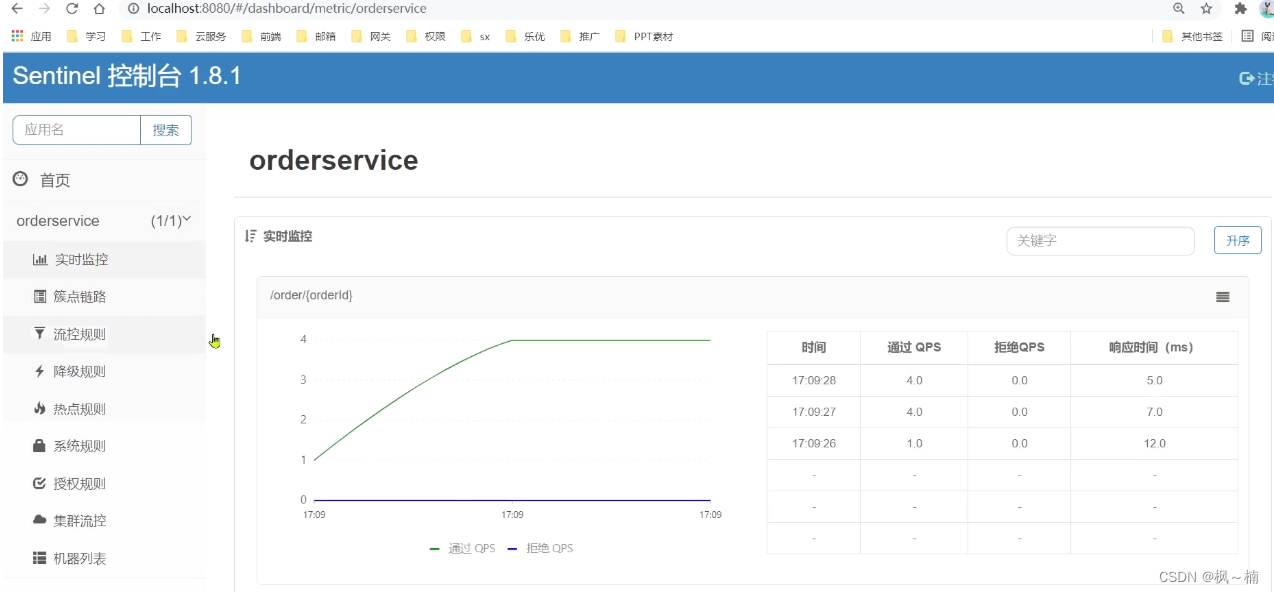
Task: Bookmark this page with the star icon
Action: point(1206,8)
